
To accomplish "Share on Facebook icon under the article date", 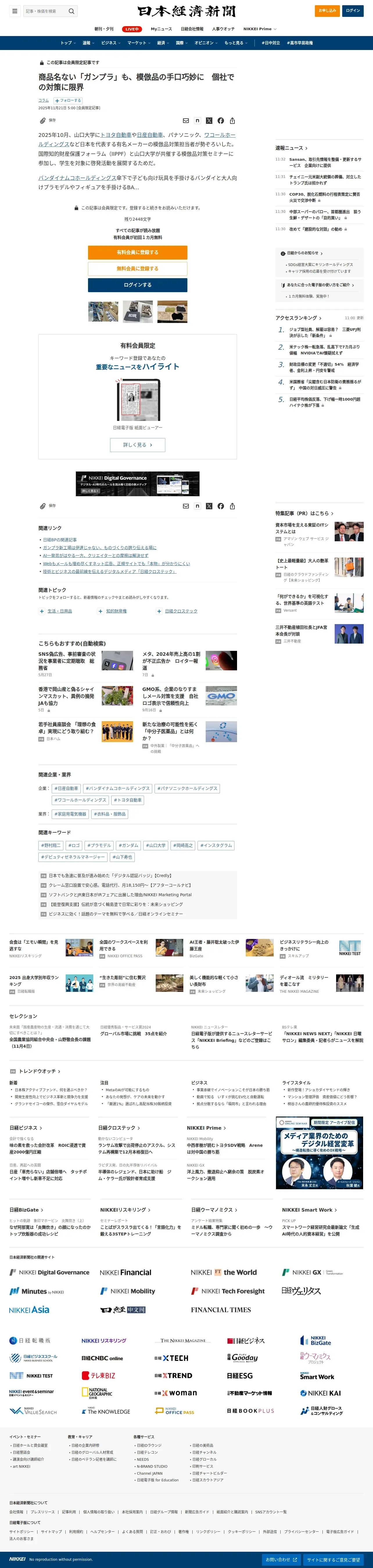I will (x=221, y=121).
